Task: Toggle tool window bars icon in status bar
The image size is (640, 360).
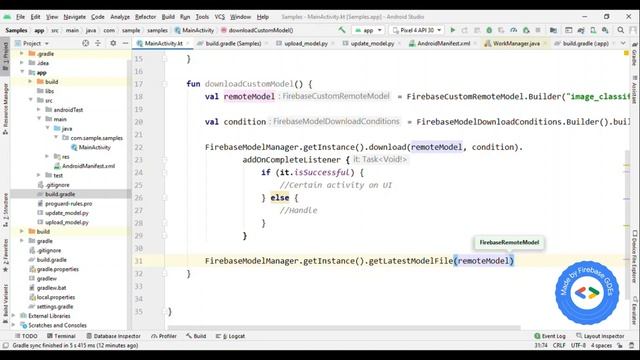Action: 6,346
